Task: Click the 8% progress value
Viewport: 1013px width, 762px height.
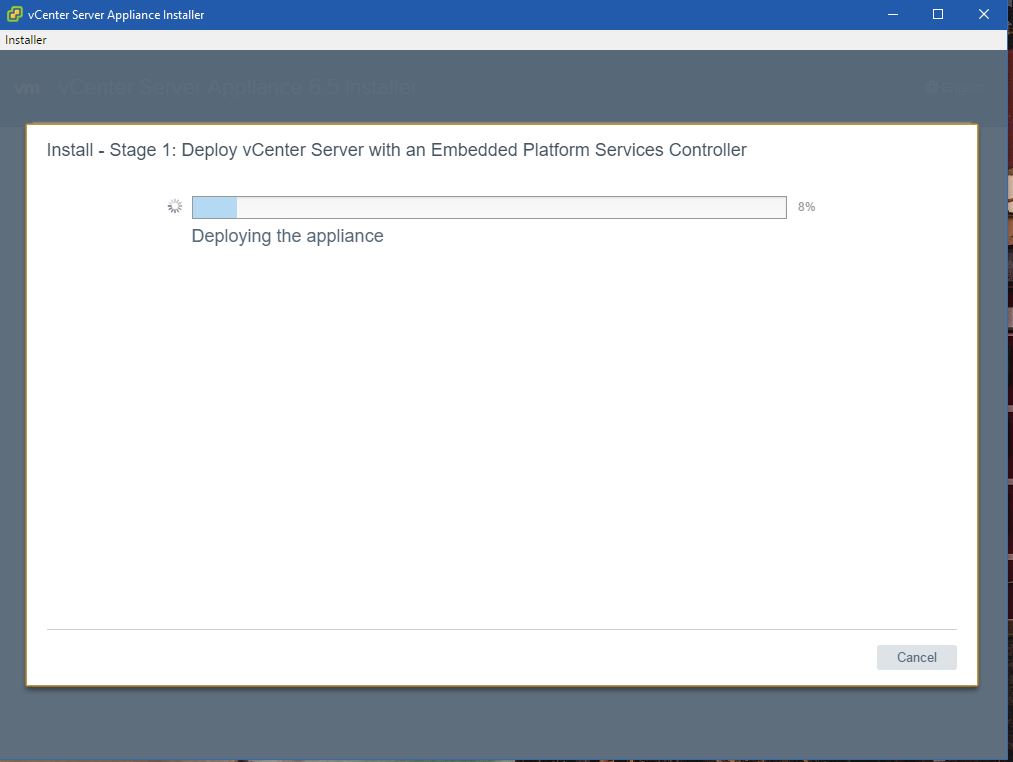Action: pos(806,207)
